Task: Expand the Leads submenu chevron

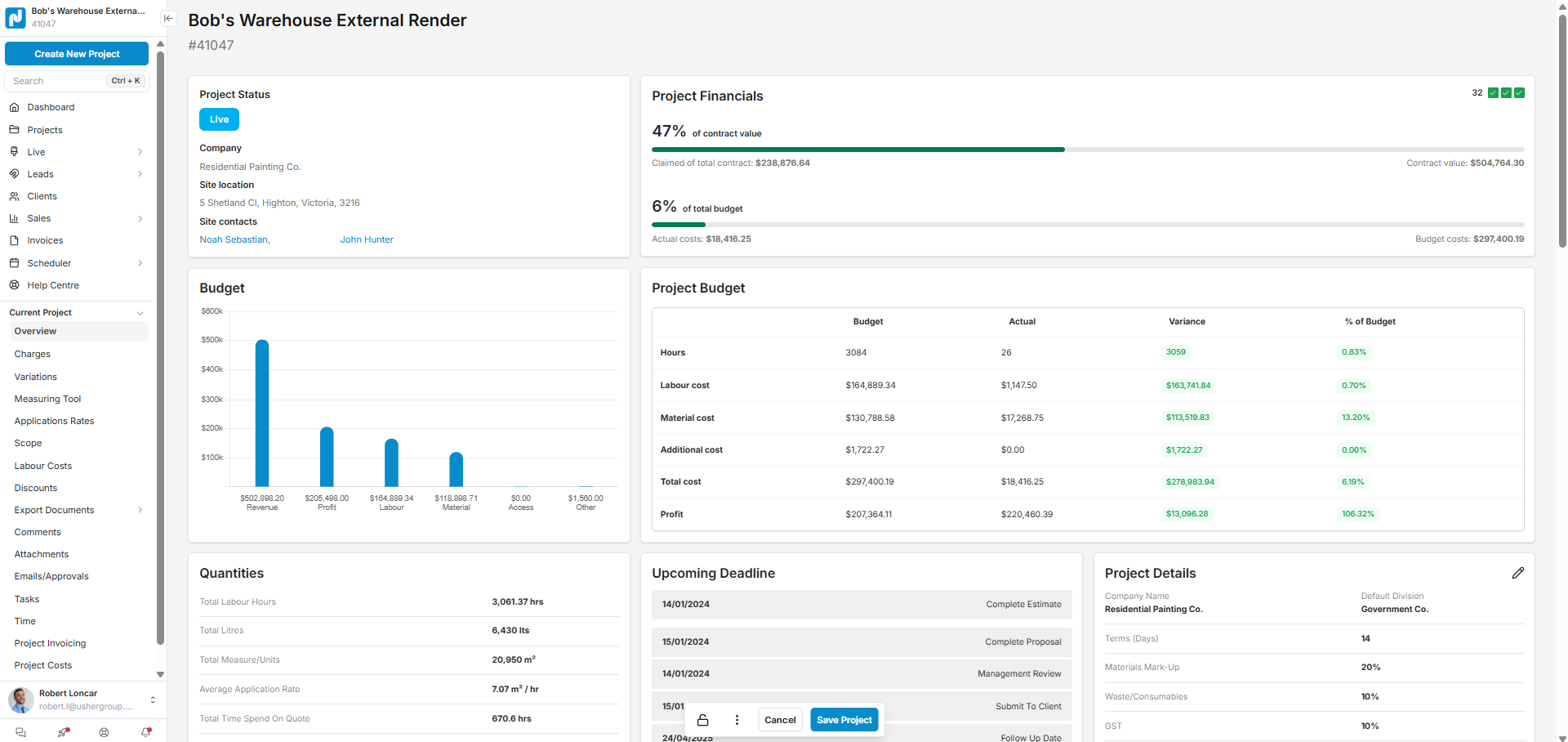Action: pyautogui.click(x=140, y=174)
